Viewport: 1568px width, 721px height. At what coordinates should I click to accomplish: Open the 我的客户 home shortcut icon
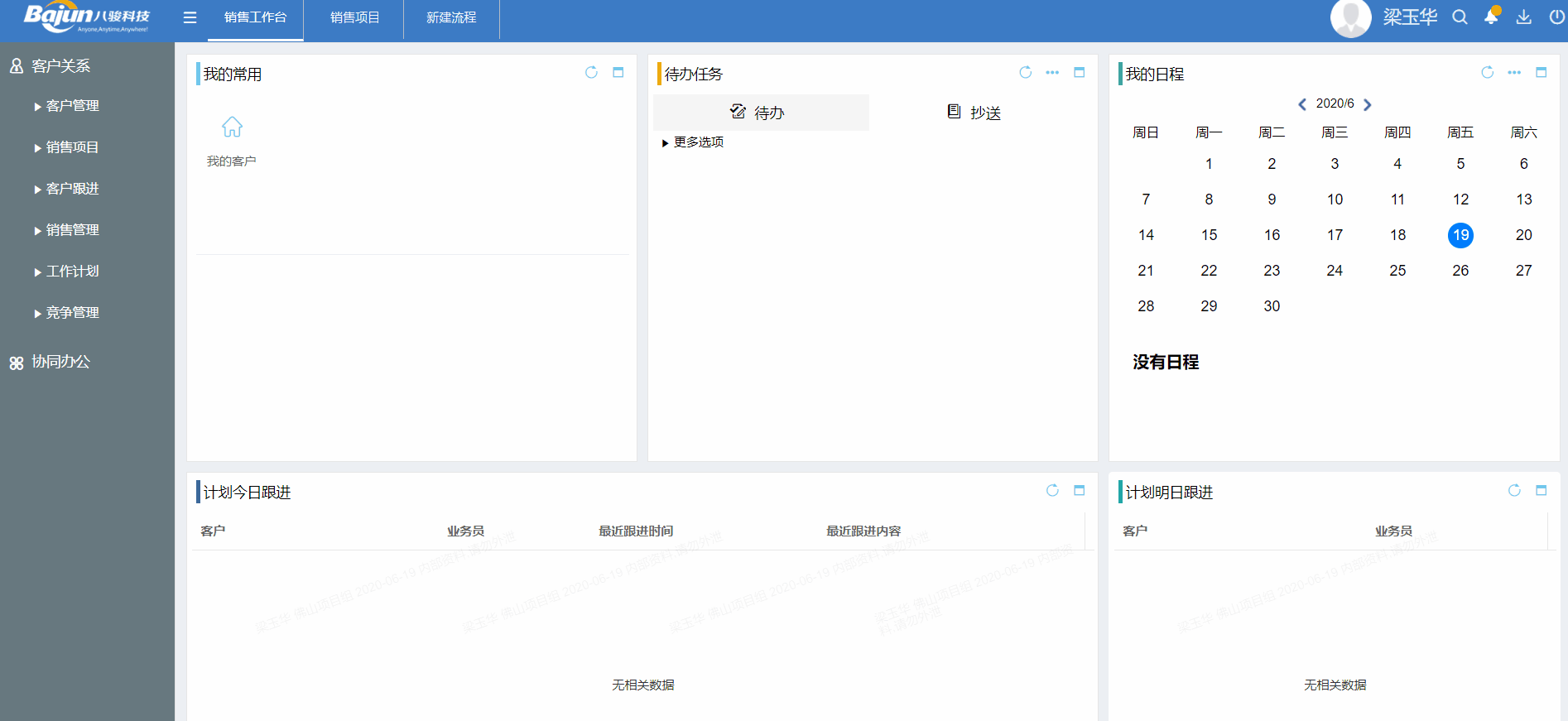coord(232,127)
